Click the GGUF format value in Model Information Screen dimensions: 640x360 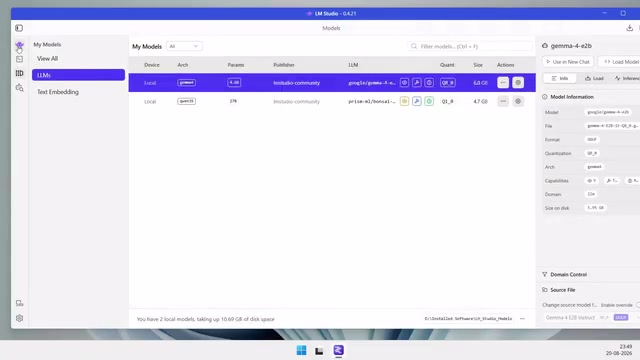(592, 140)
